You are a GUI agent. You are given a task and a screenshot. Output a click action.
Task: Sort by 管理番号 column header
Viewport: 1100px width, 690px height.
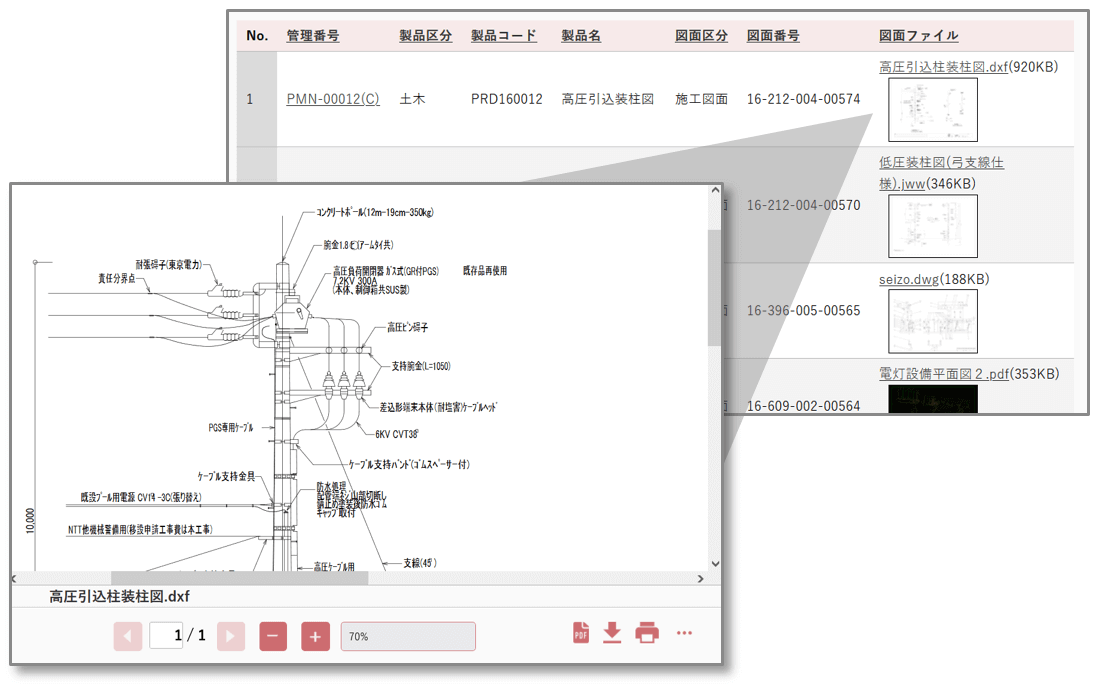[313, 36]
